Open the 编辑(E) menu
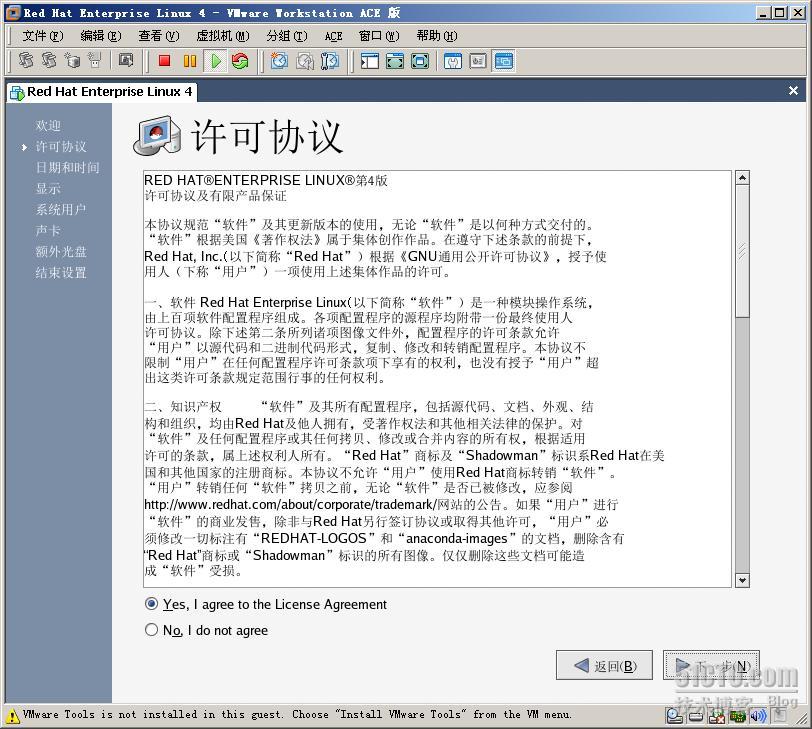The width and height of the screenshot is (812, 729). [x=100, y=36]
